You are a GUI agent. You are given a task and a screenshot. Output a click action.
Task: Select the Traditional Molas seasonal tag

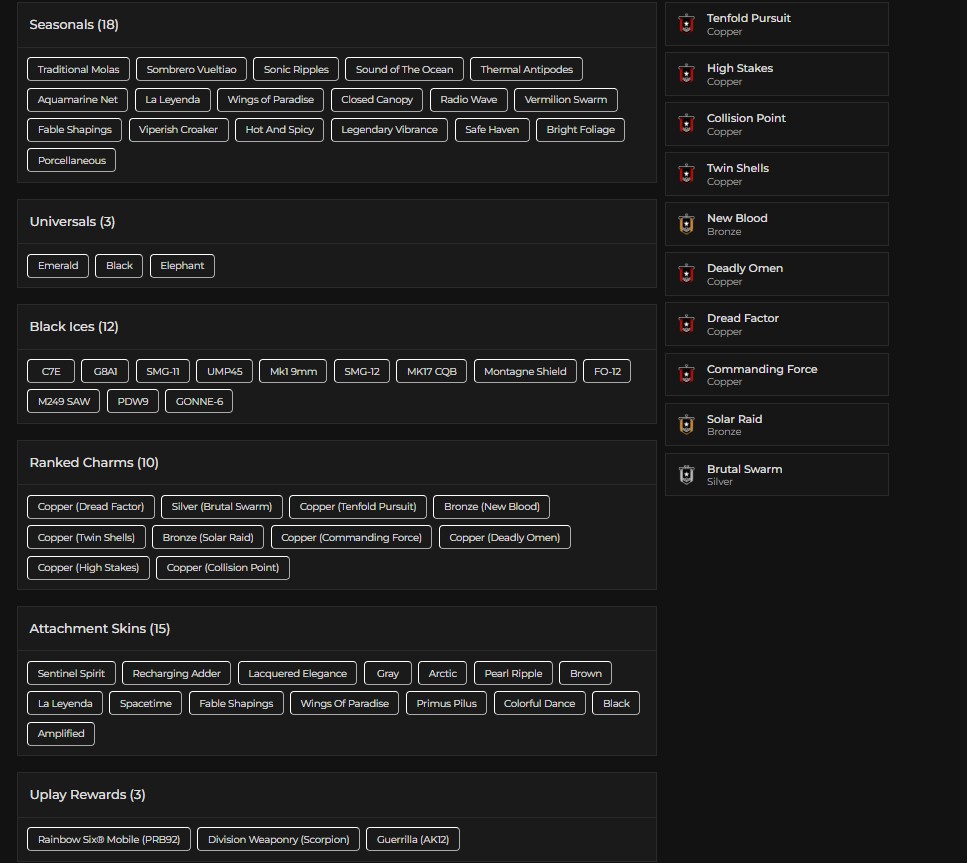[78, 69]
